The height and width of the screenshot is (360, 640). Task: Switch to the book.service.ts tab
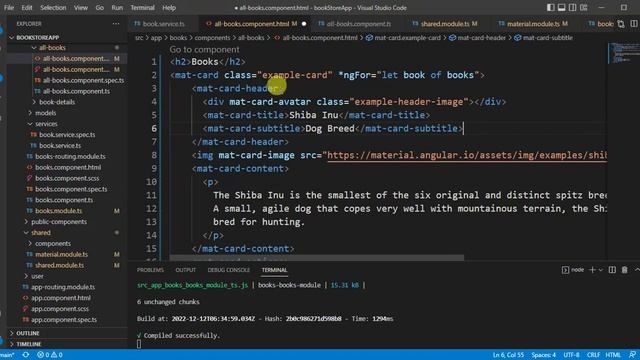pos(163,24)
